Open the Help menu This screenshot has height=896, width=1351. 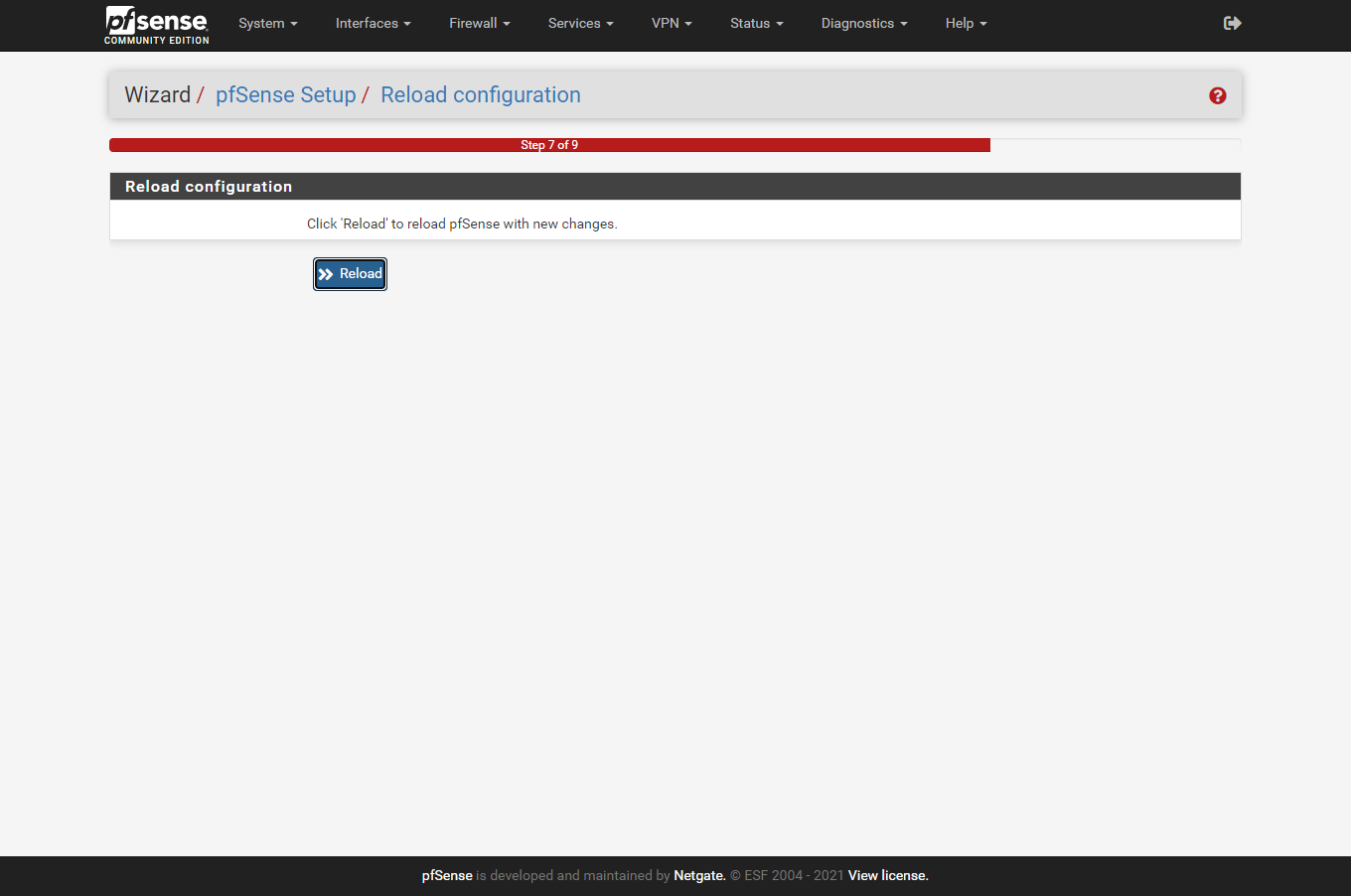click(967, 23)
